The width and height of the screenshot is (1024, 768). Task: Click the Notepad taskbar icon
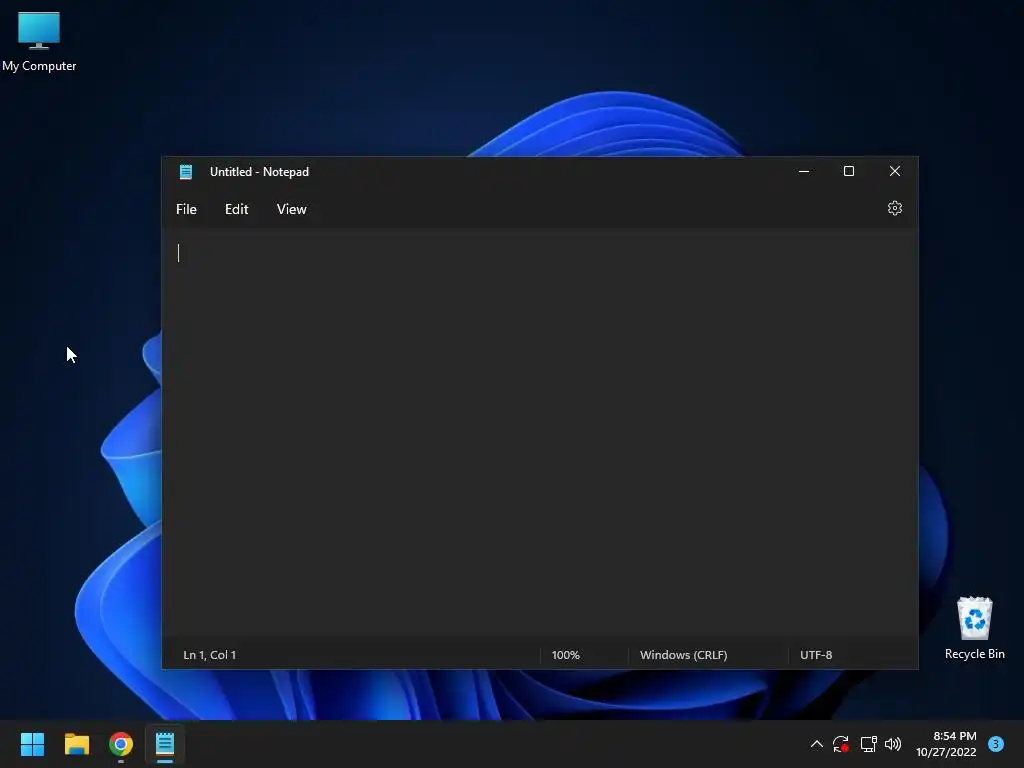[x=165, y=744]
